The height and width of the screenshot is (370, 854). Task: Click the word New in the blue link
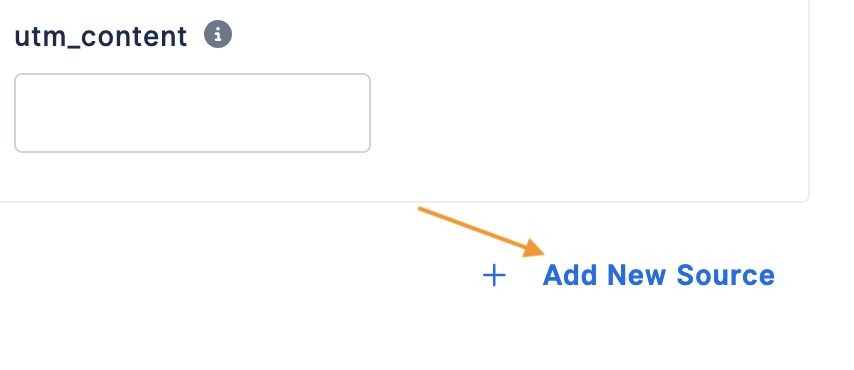coord(636,275)
